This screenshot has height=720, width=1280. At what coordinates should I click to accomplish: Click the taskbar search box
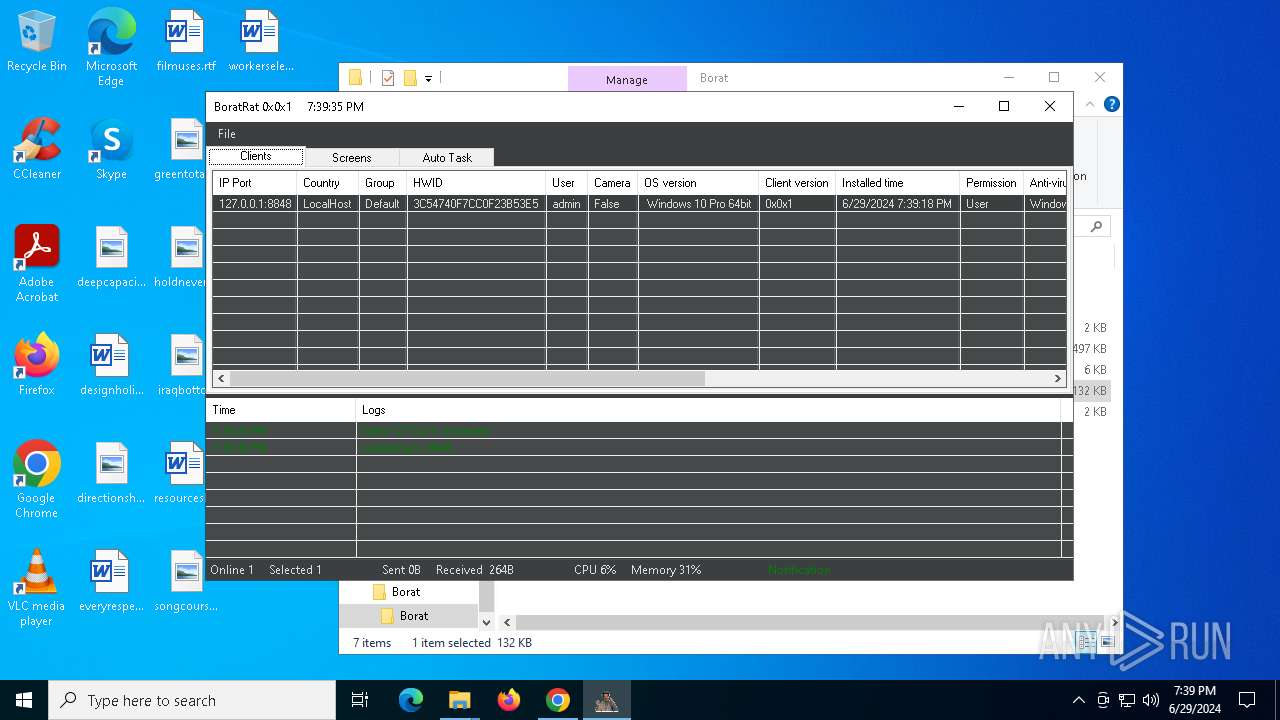click(x=192, y=700)
